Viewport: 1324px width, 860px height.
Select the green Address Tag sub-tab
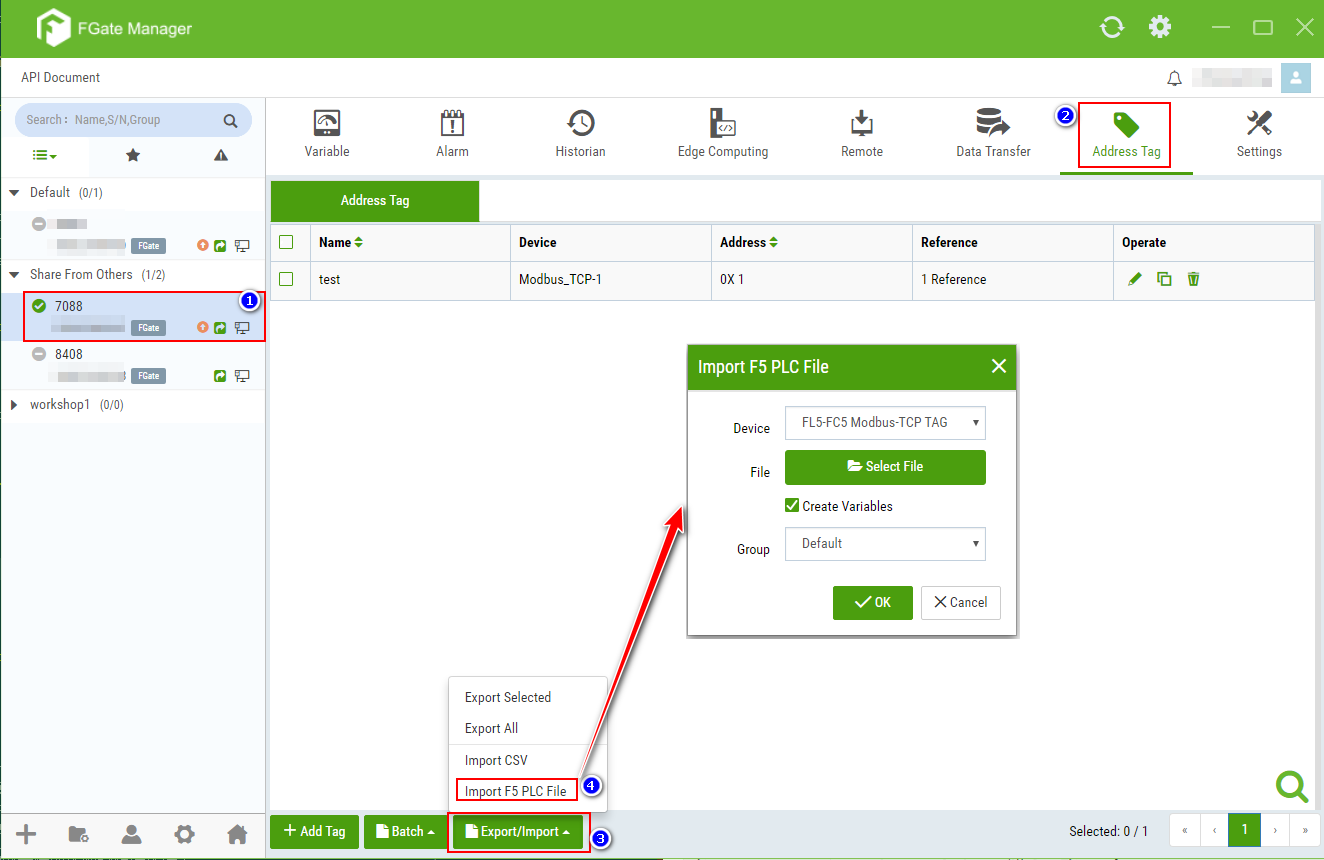click(375, 200)
